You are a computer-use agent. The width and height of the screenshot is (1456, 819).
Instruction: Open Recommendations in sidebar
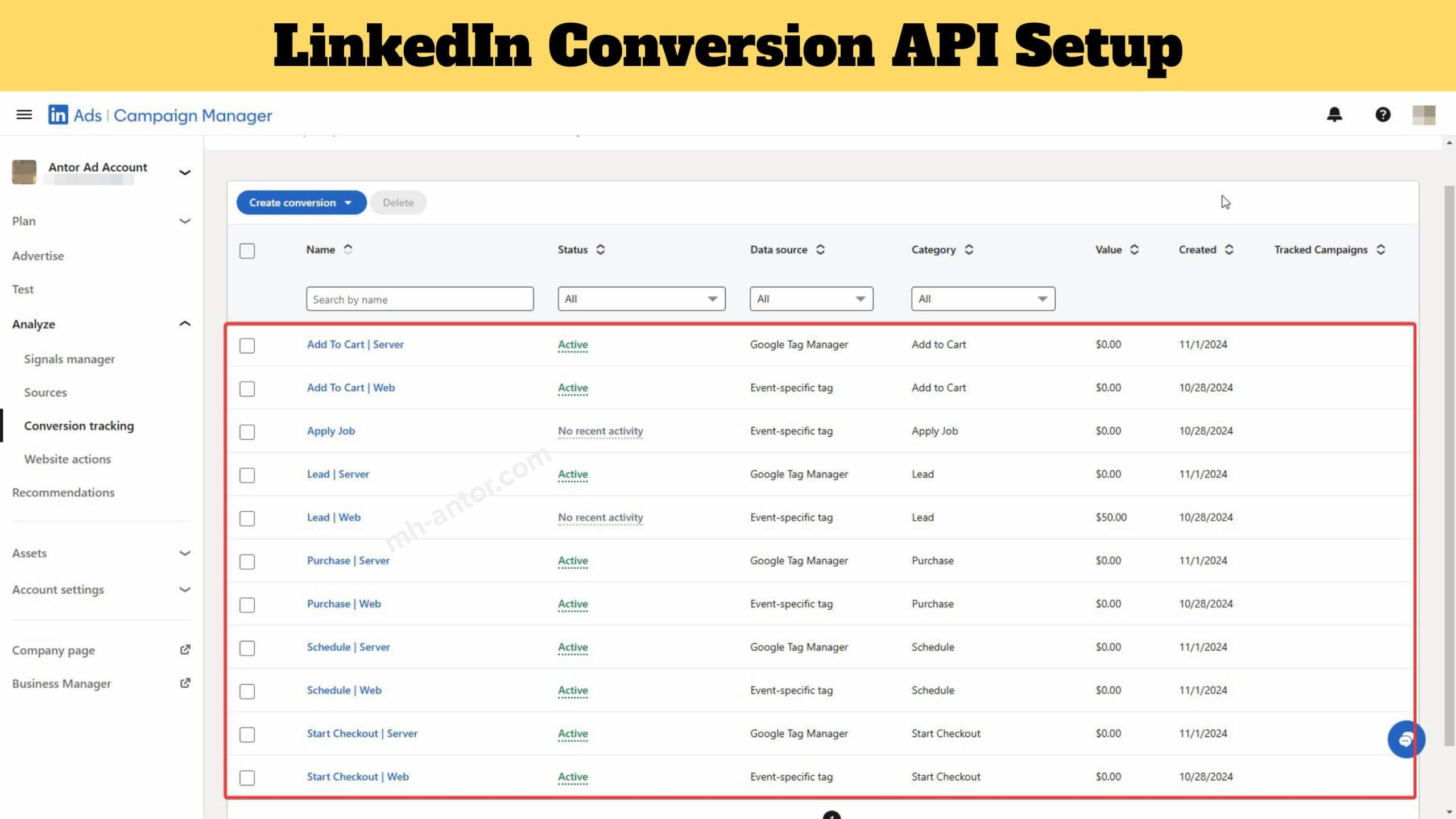63,493
